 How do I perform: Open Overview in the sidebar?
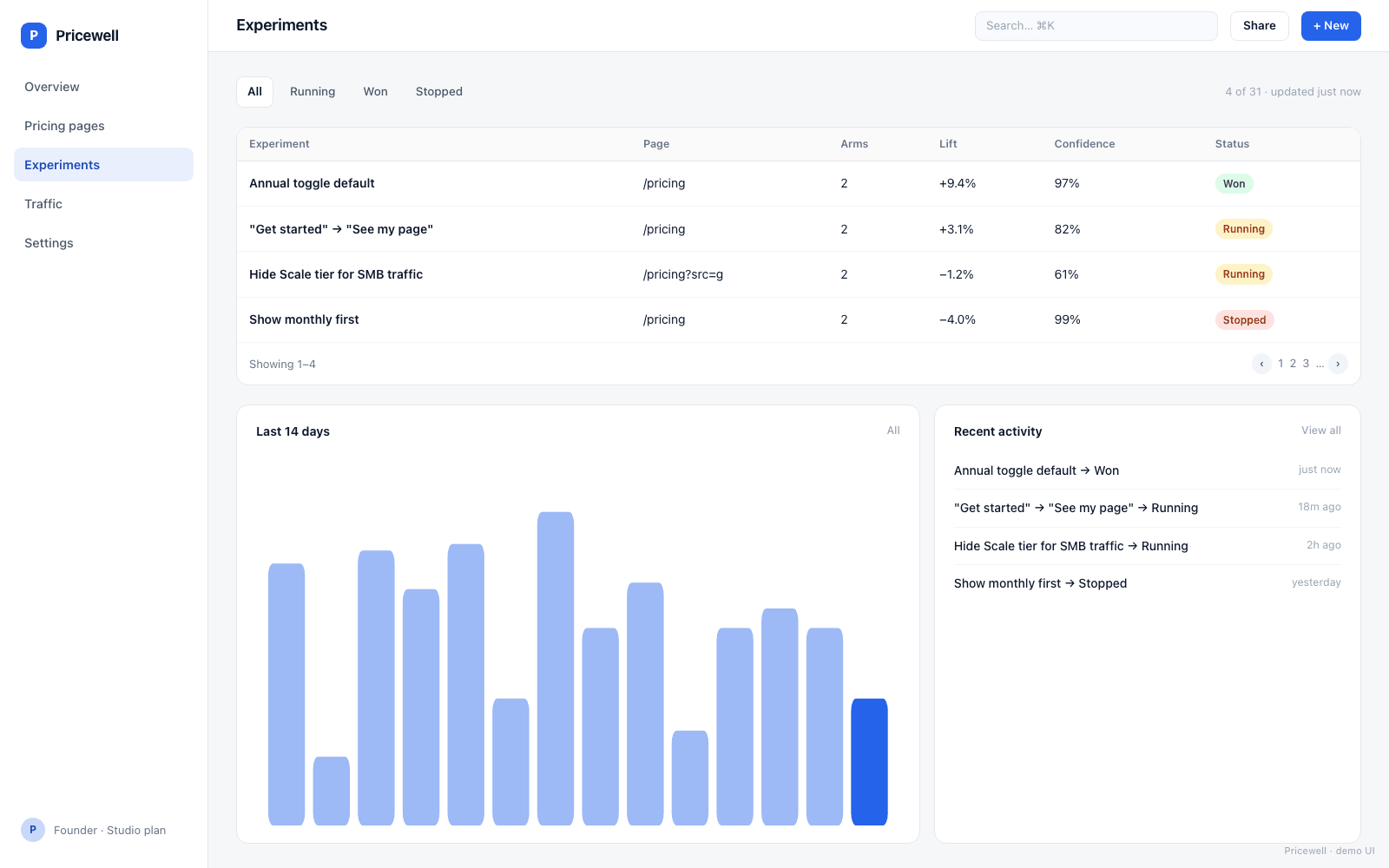[x=103, y=87]
